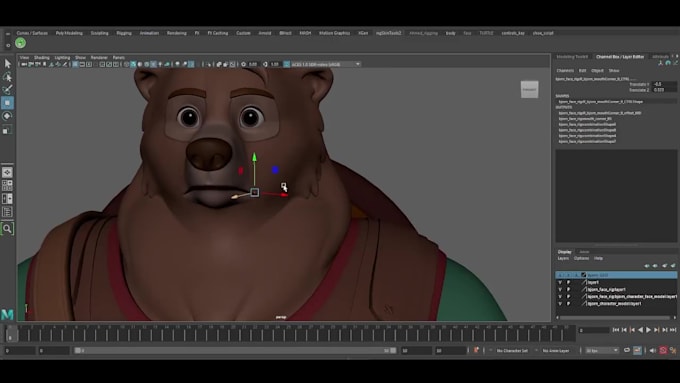Choose the Paint selection tool
This screenshot has height=383, width=680.
[7, 90]
